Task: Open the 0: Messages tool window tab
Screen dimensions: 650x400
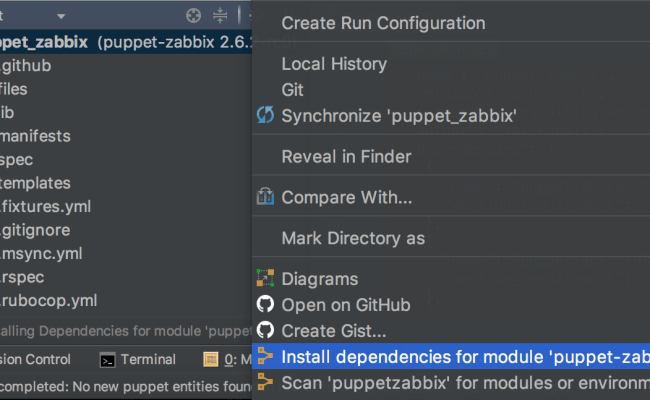Action: (227, 360)
